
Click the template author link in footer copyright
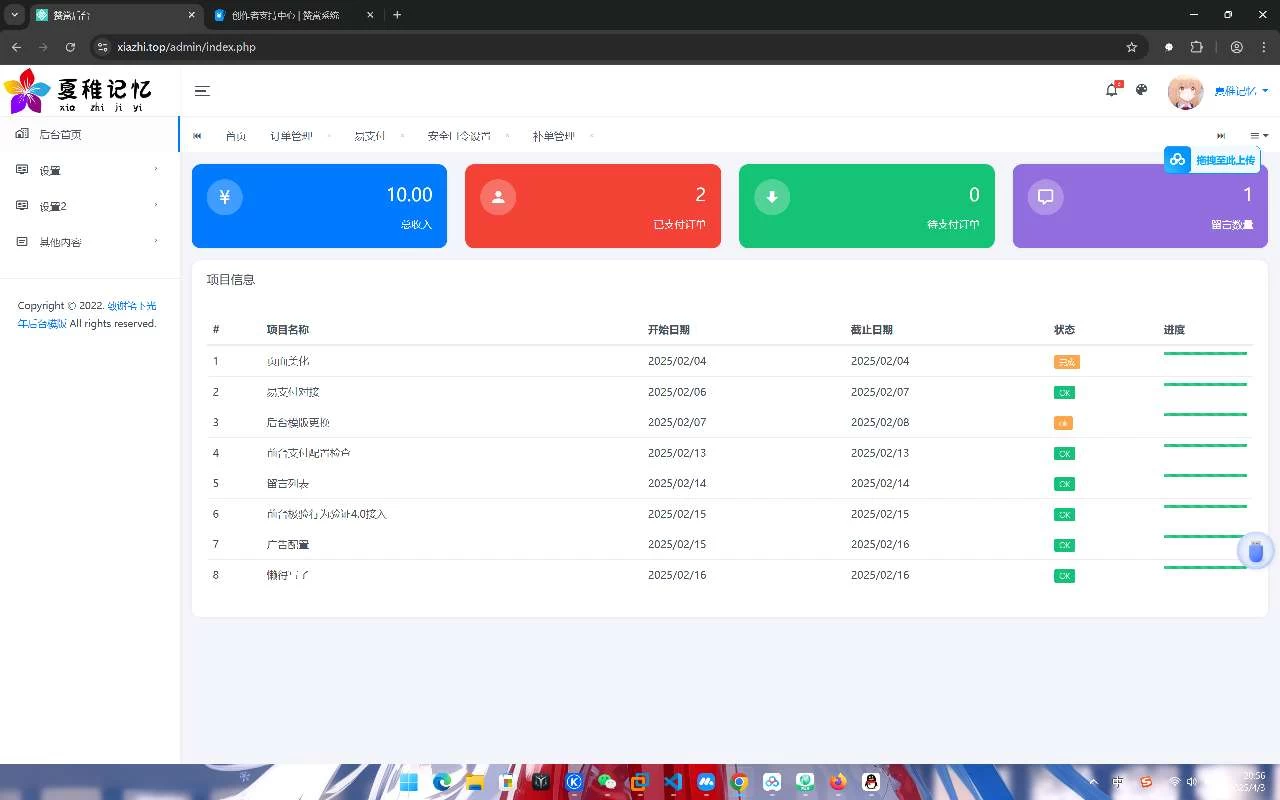point(131,306)
